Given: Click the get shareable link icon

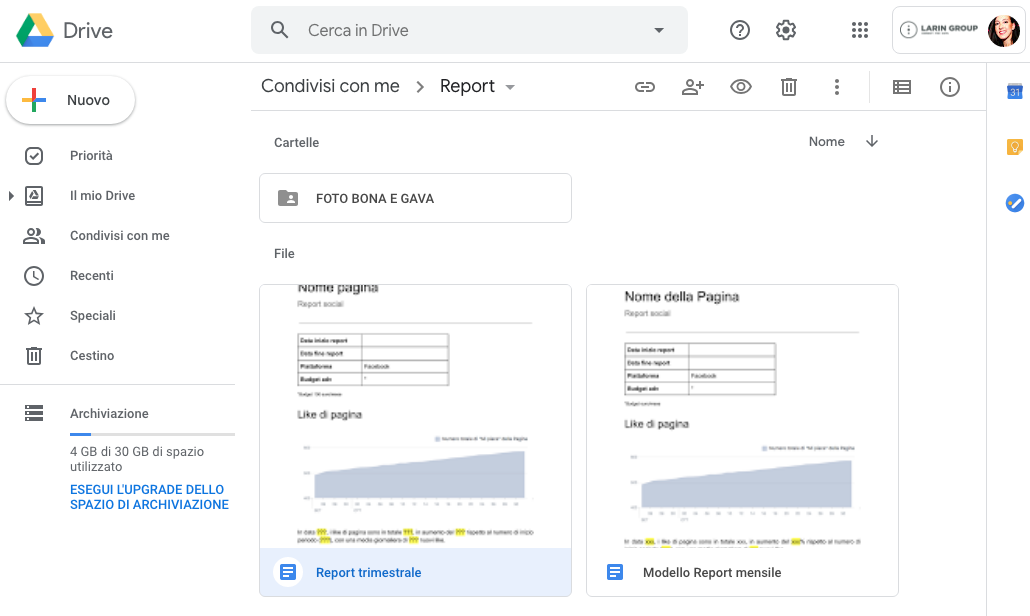Looking at the screenshot, I should 645,87.
